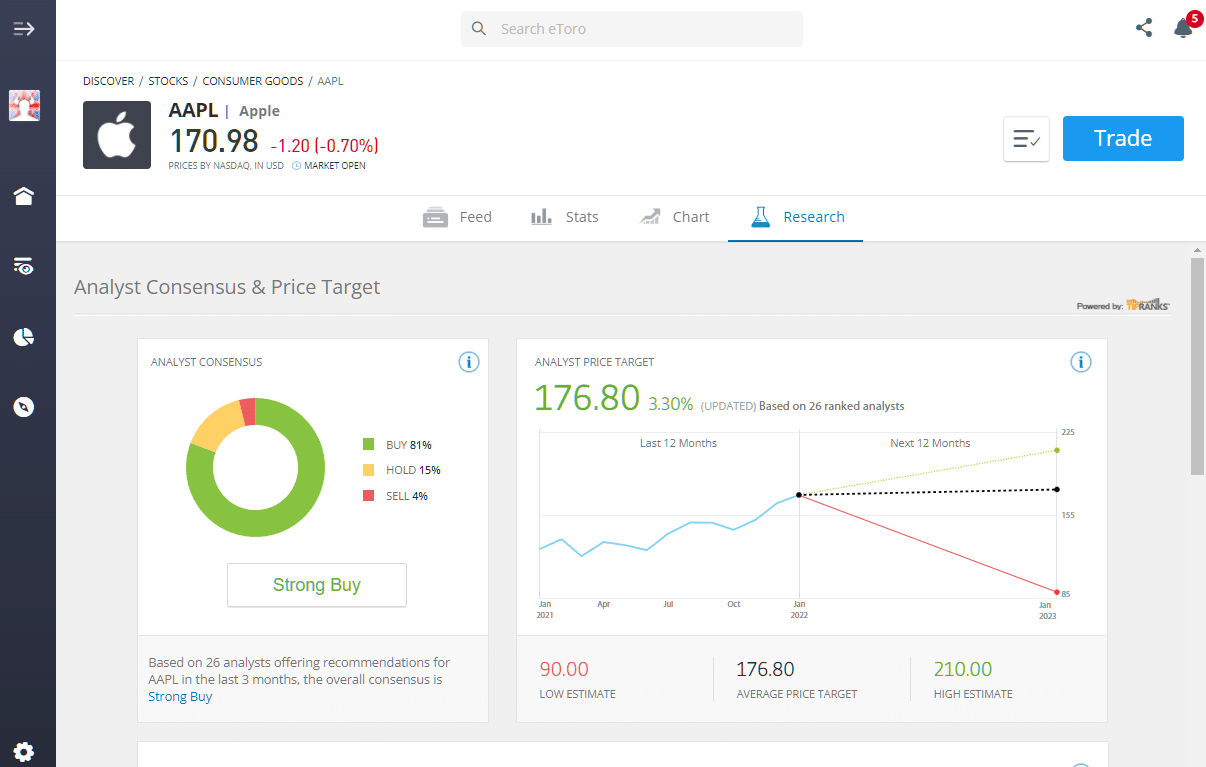
Task: Switch to the Feed tab
Action: pos(457,217)
